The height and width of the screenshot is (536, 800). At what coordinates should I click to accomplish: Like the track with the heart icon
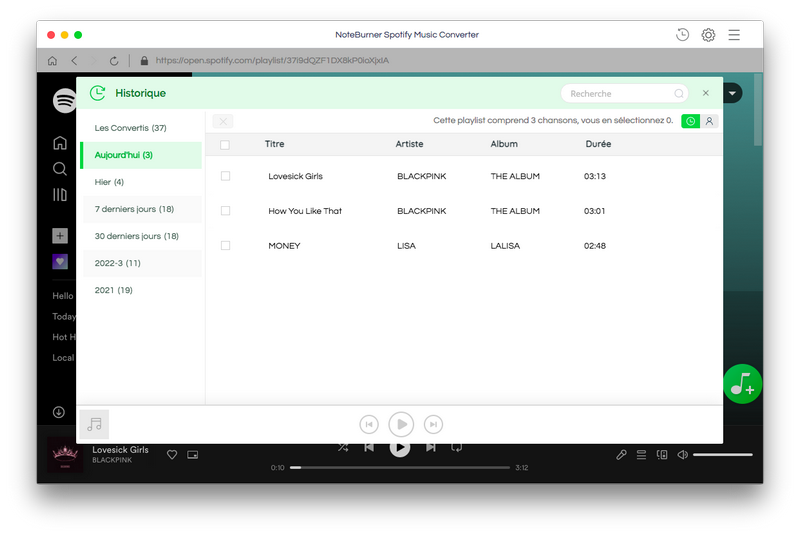(x=172, y=454)
